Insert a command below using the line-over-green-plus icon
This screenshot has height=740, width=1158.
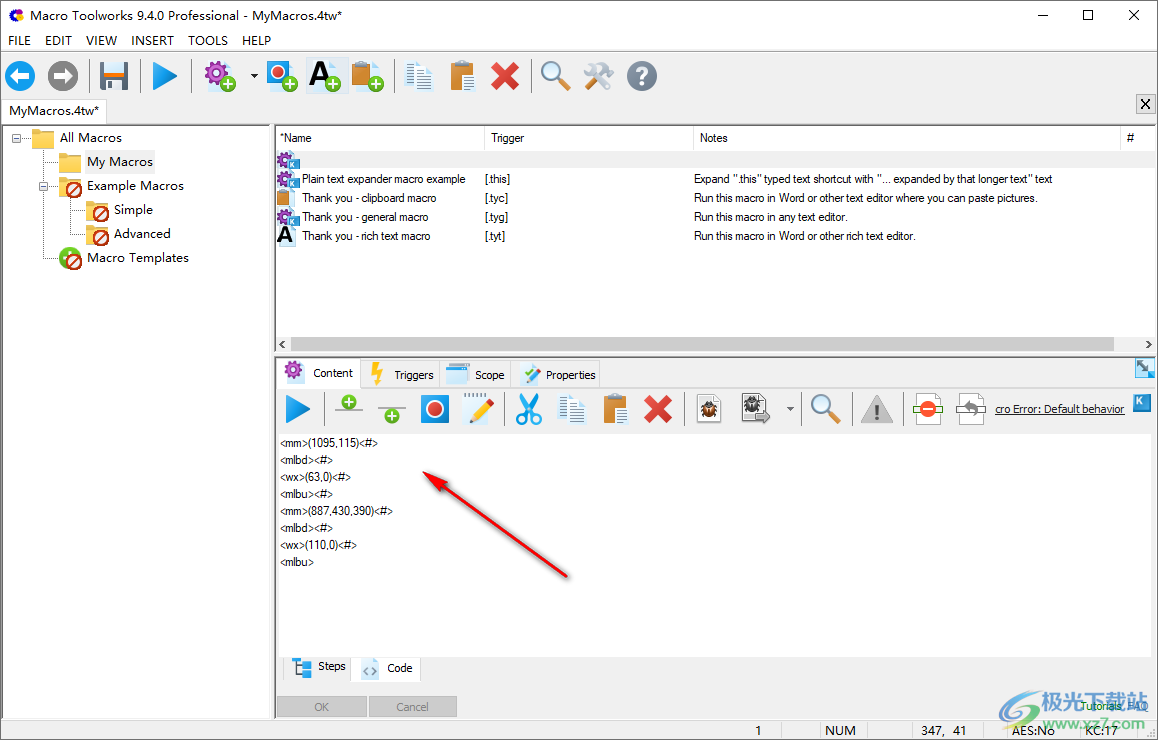pos(391,414)
